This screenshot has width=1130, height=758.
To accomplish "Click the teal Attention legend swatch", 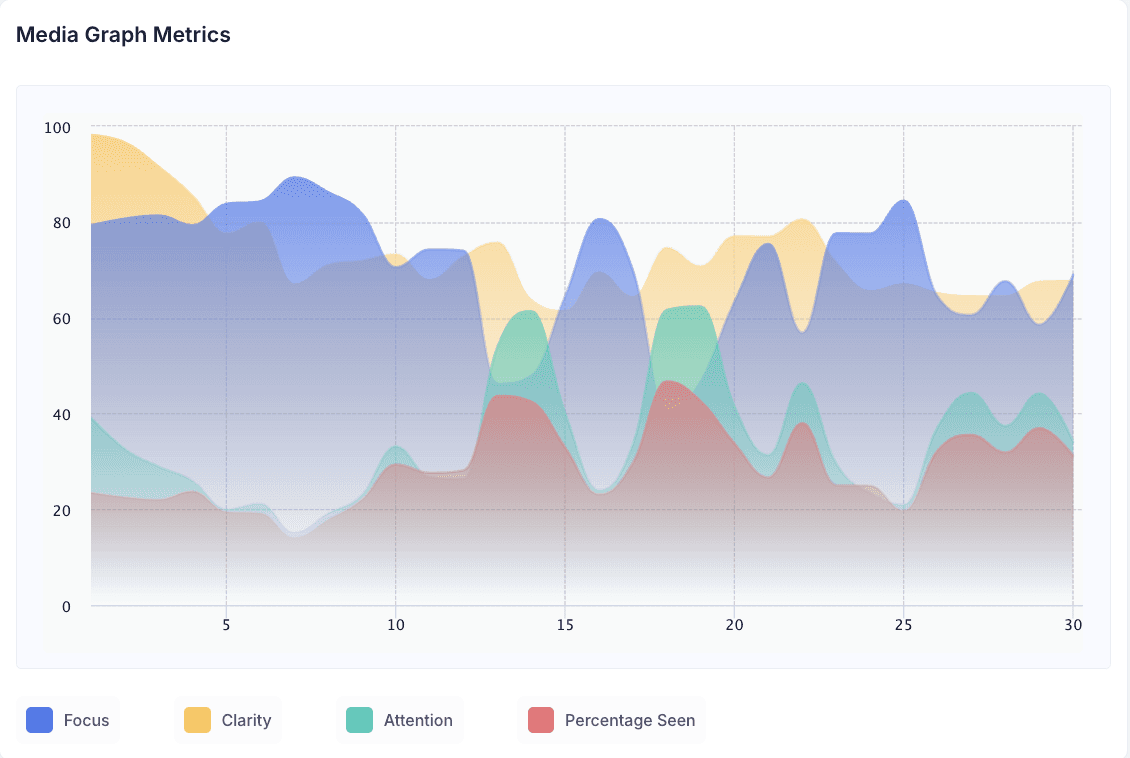I will (360, 720).
